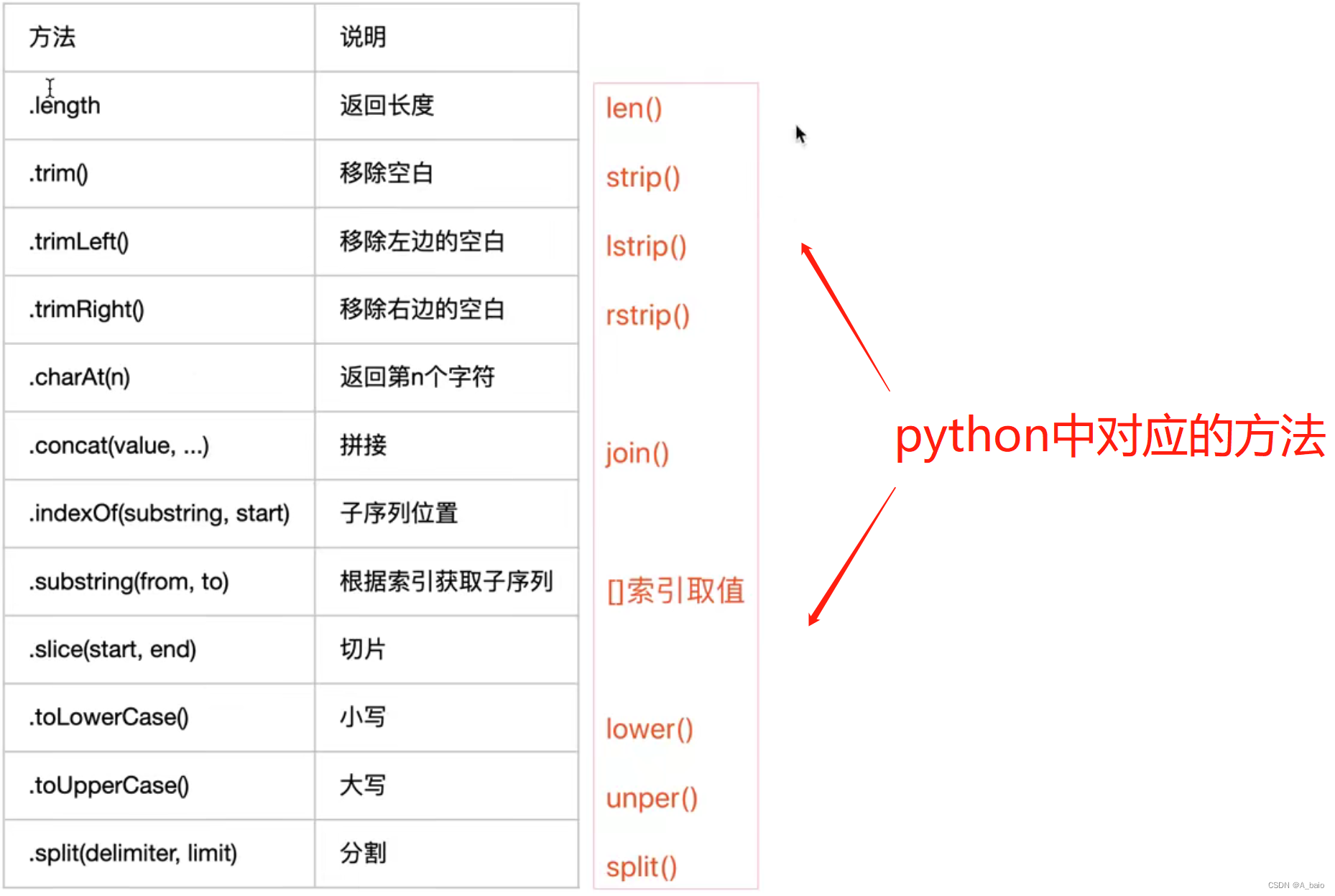Click the []索引取值 text

point(675,591)
